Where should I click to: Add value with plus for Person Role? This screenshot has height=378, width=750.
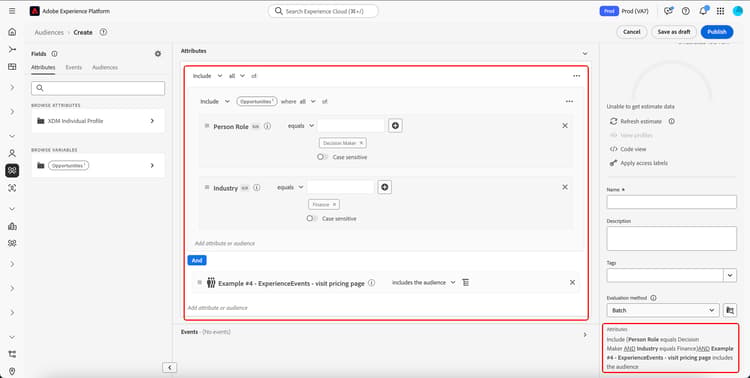pos(395,125)
